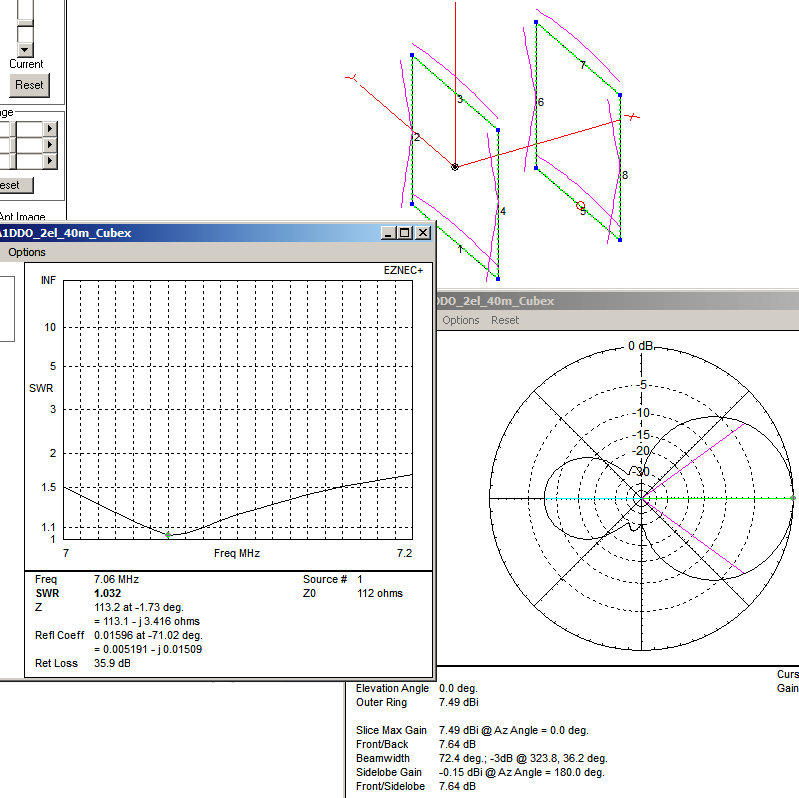The image size is (799, 798).
Task: Click the green SWR curve marker at 7.06 MHz
Action: (168, 535)
